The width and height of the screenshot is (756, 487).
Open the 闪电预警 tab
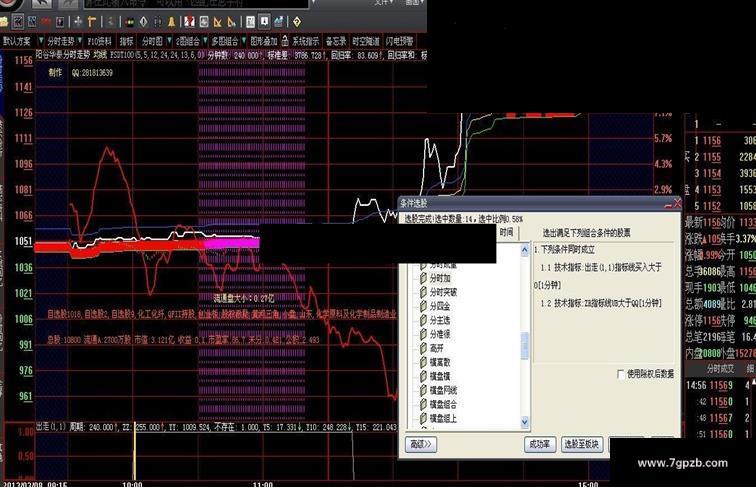[400, 41]
